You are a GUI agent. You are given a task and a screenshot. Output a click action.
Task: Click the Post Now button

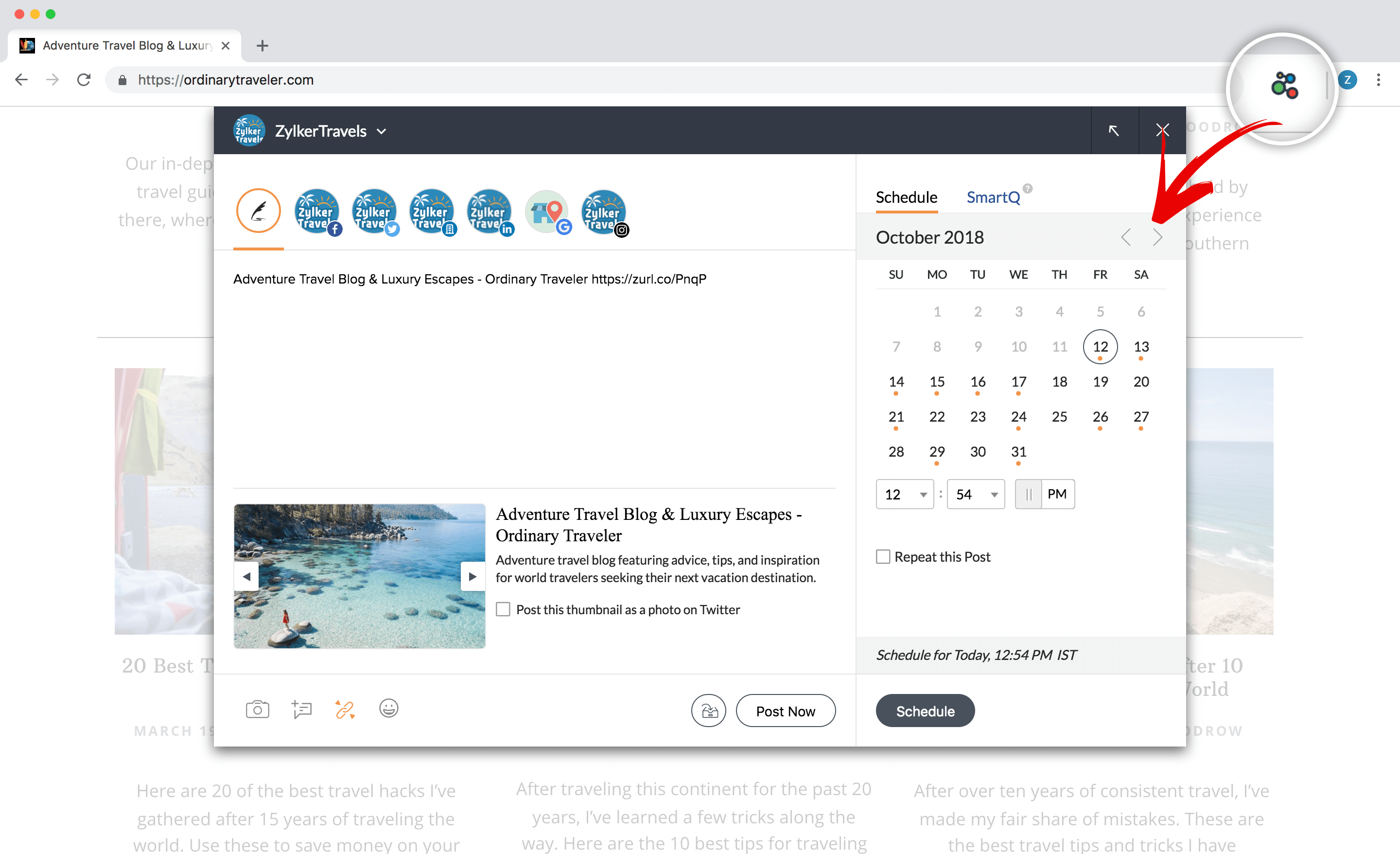coord(785,711)
